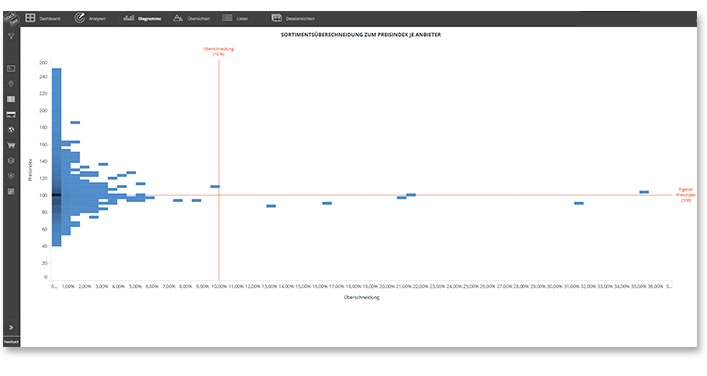This screenshot has height=376, width=707.
Task: Open the image/monitor sidebar icon
Action: coord(11,69)
